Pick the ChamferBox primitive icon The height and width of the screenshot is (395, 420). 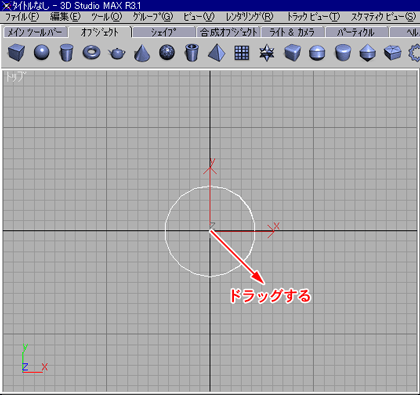coord(292,53)
